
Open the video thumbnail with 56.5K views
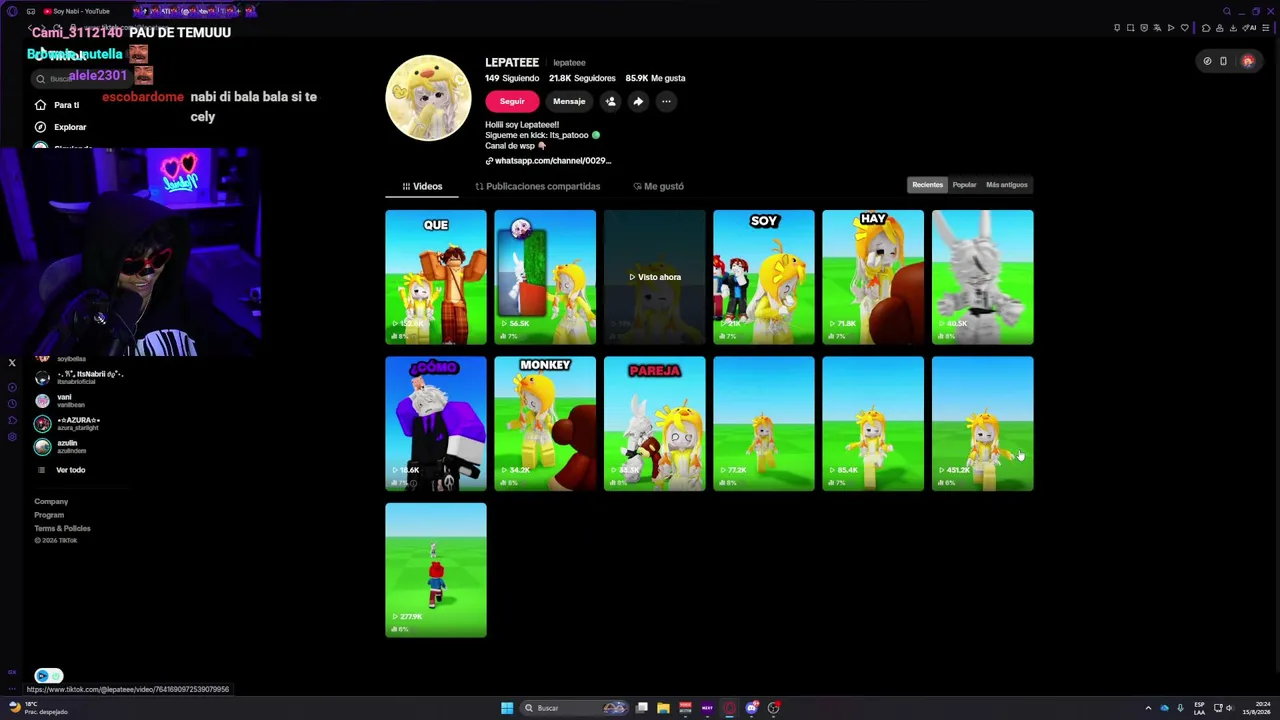click(x=545, y=277)
